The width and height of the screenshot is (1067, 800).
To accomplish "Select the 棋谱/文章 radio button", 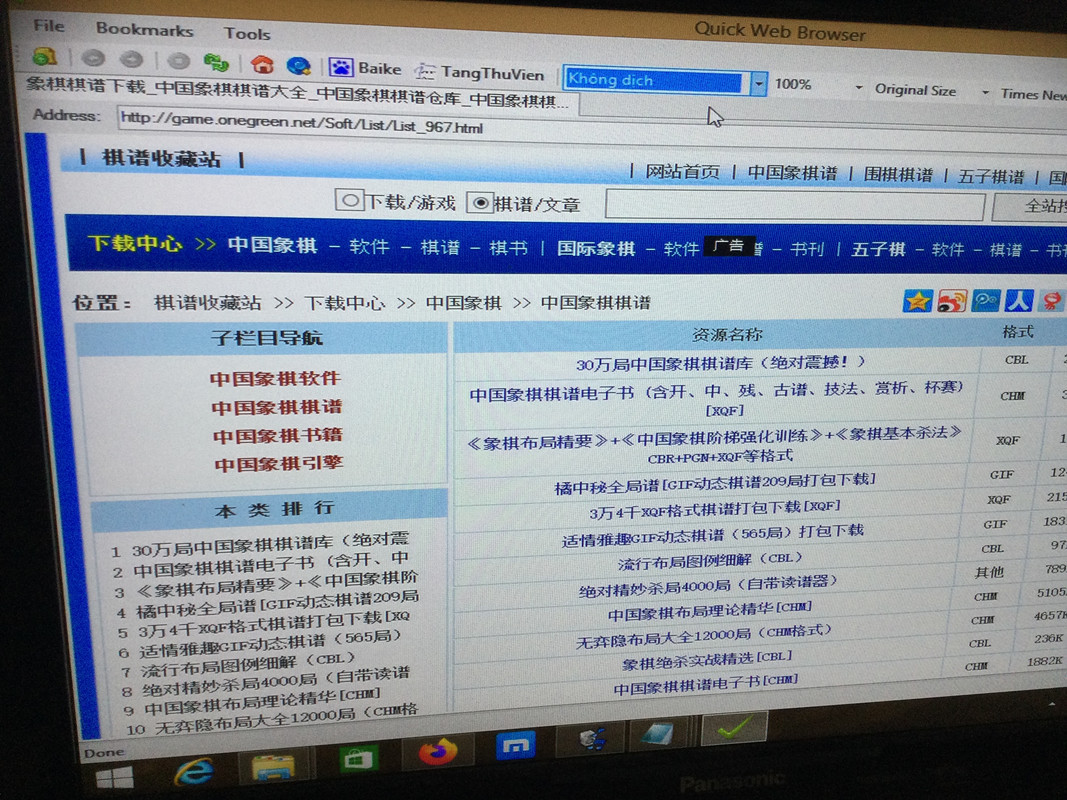I will point(480,203).
